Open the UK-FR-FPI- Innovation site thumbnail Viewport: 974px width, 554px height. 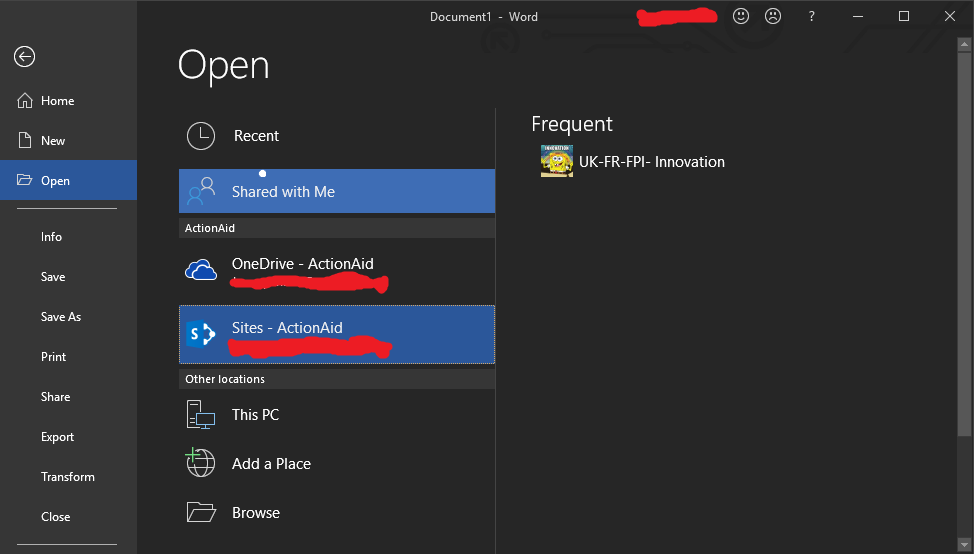click(x=557, y=161)
